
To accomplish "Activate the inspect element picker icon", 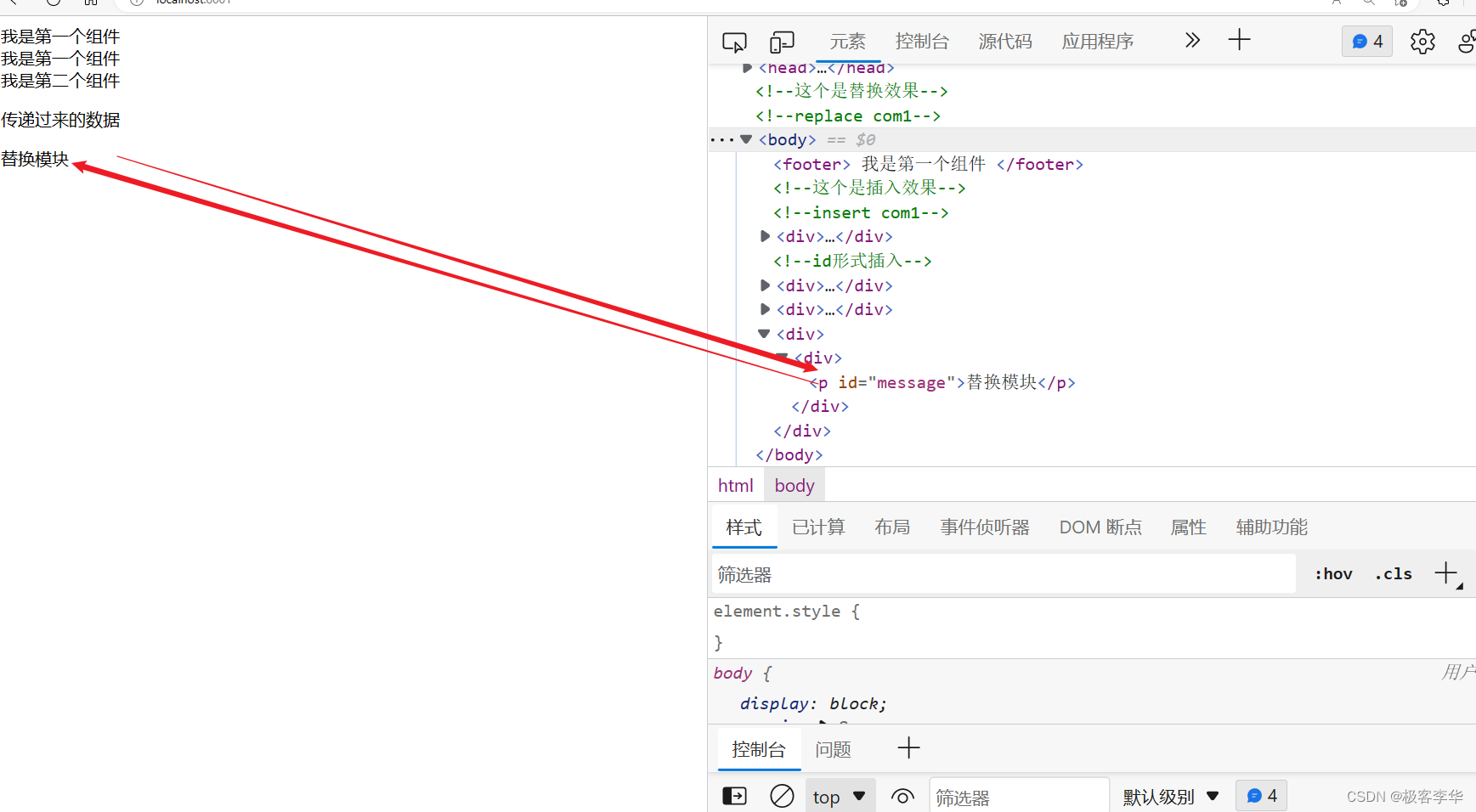I will (x=734, y=42).
